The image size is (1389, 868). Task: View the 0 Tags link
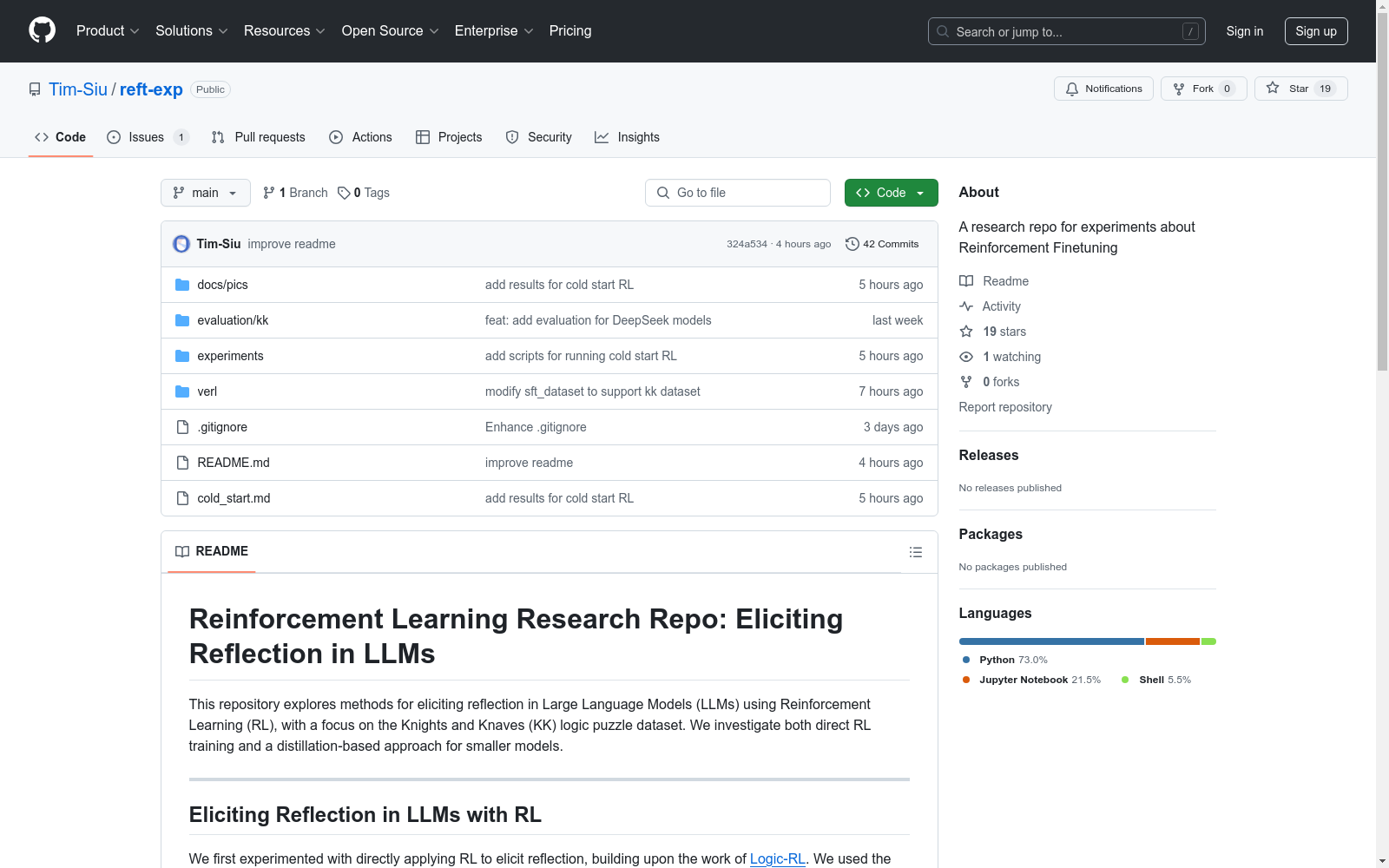point(364,193)
